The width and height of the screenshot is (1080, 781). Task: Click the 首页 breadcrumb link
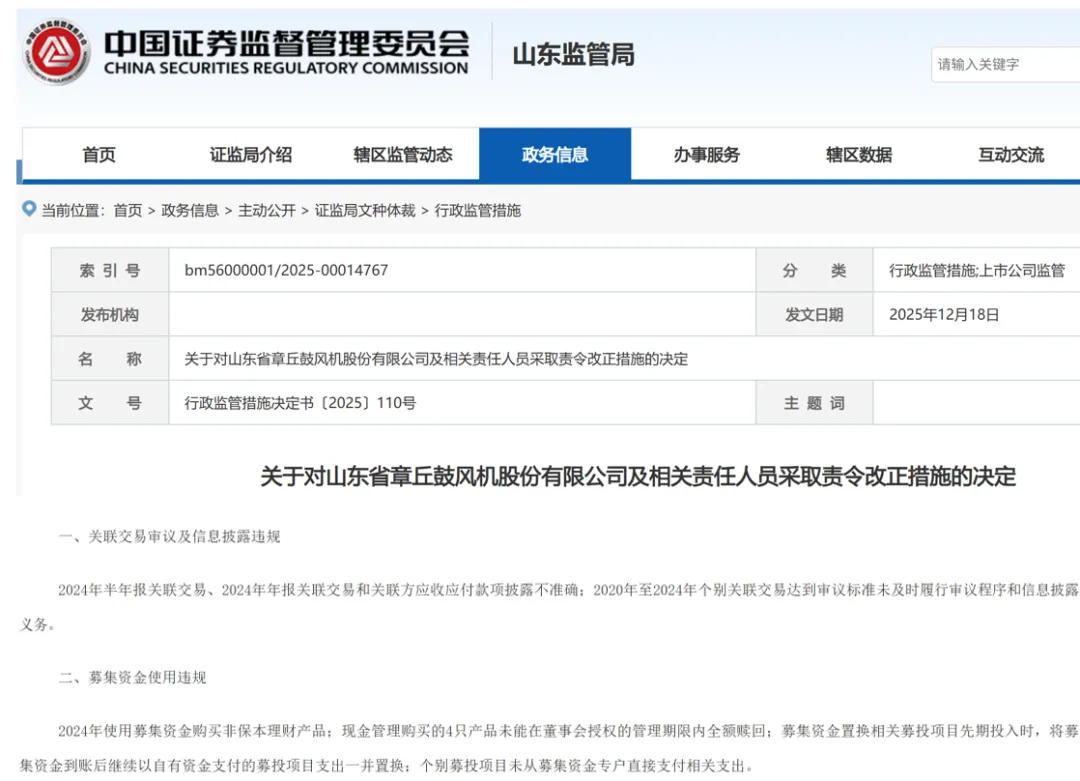pos(127,210)
